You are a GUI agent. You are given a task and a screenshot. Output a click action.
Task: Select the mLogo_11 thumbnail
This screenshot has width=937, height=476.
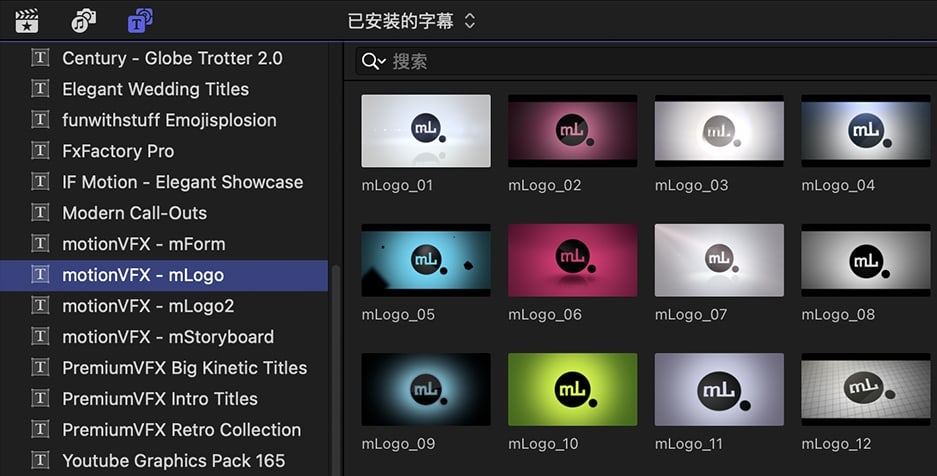719,389
